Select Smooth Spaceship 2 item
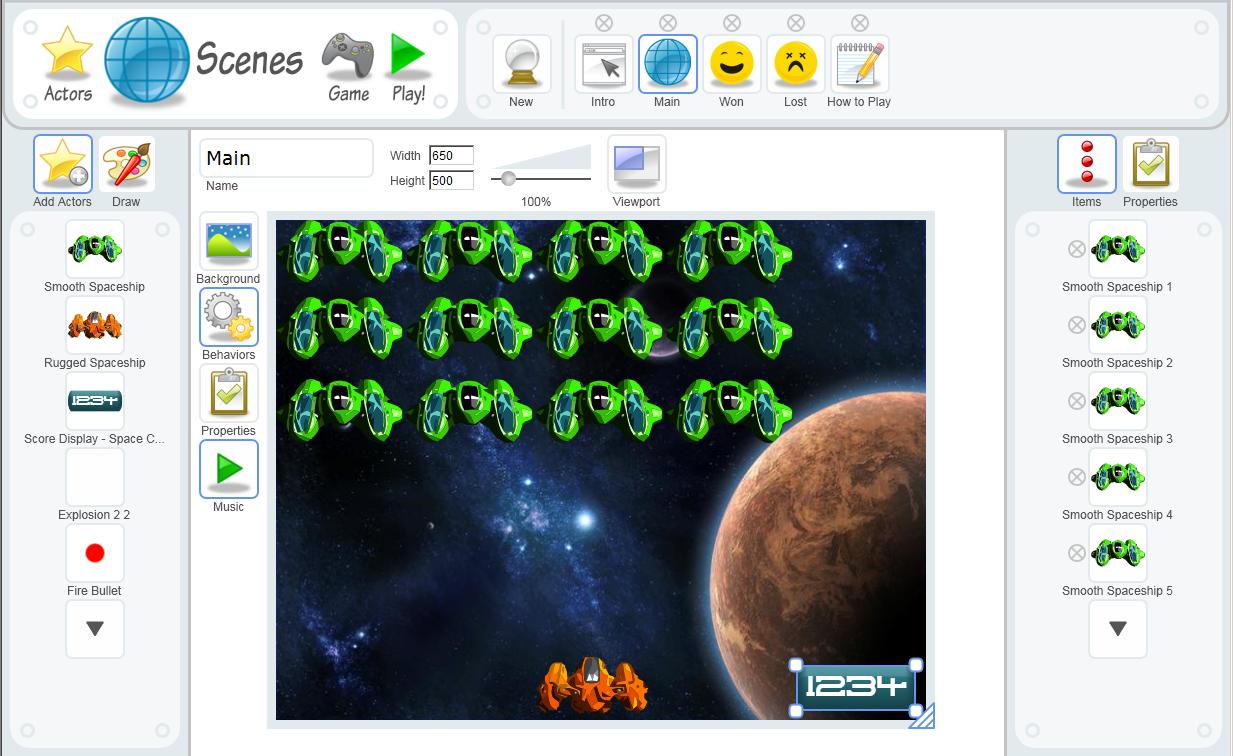The width and height of the screenshot is (1233, 756). coord(1118,325)
